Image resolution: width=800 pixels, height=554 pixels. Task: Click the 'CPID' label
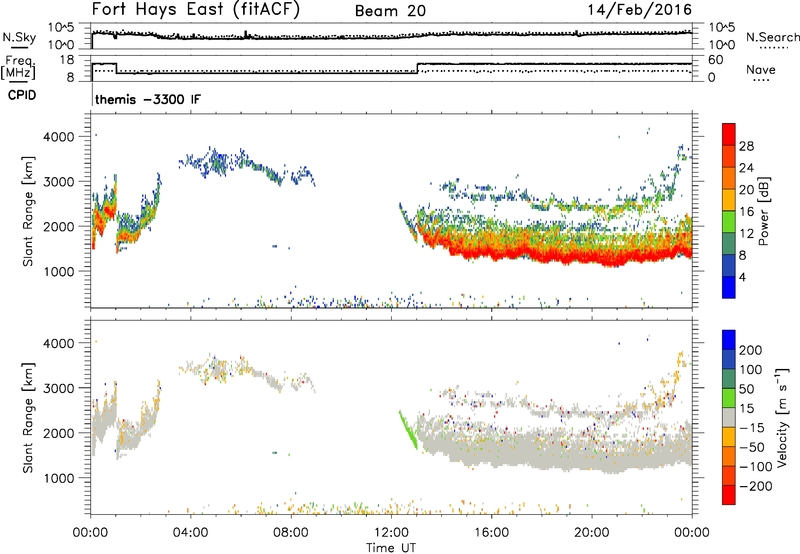tap(22, 95)
